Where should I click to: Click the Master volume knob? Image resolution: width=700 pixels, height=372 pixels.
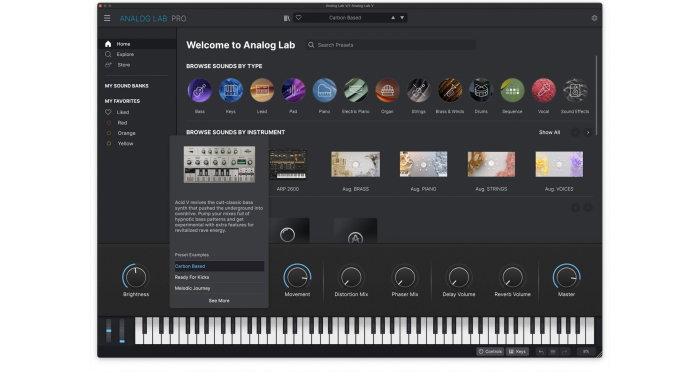tap(567, 277)
